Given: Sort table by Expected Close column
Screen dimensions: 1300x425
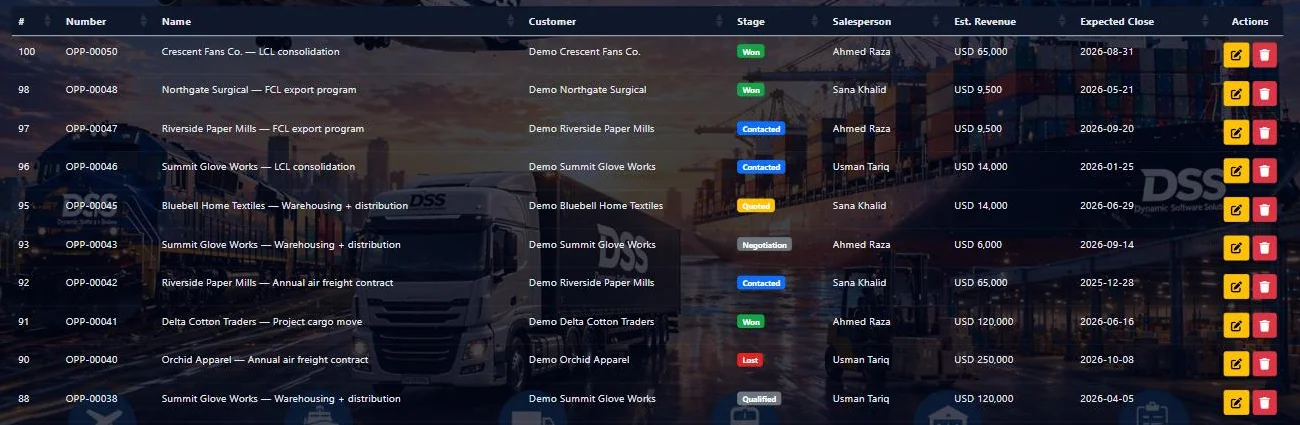Looking at the screenshot, I should [1144, 21].
